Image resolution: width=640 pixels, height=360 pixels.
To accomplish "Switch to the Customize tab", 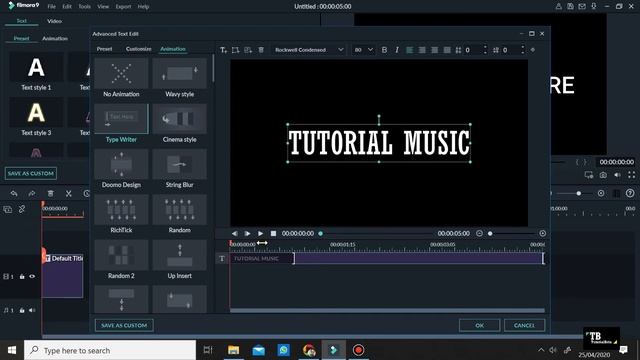I will tap(138, 49).
